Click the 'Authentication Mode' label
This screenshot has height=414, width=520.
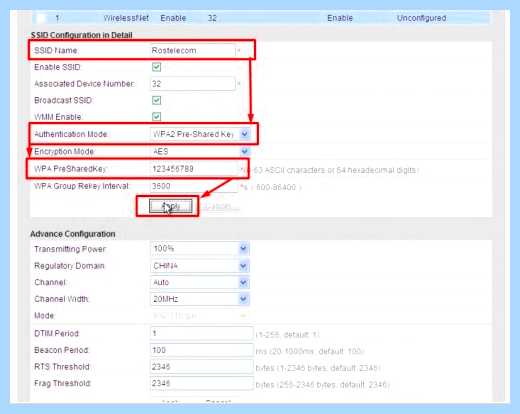tap(71, 134)
